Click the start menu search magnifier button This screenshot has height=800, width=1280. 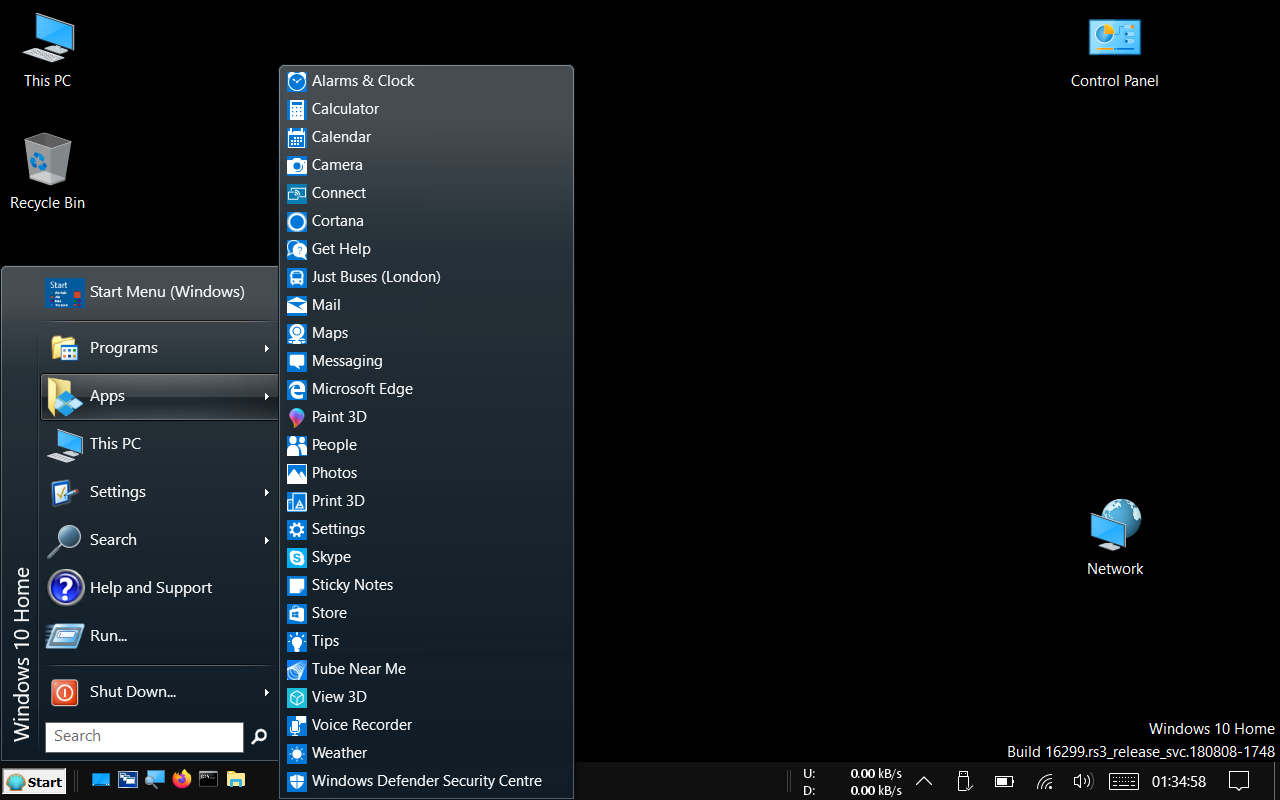point(259,737)
